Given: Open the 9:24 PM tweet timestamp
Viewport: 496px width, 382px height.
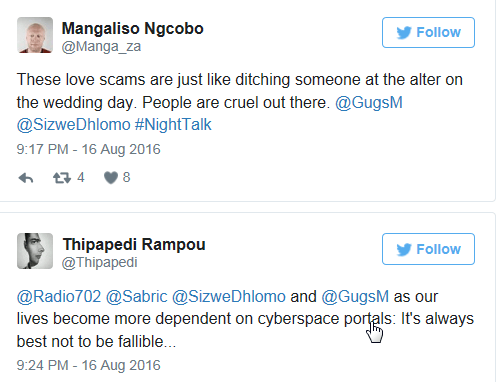Looking at the screenshot, I should click(x=89, y=365).
